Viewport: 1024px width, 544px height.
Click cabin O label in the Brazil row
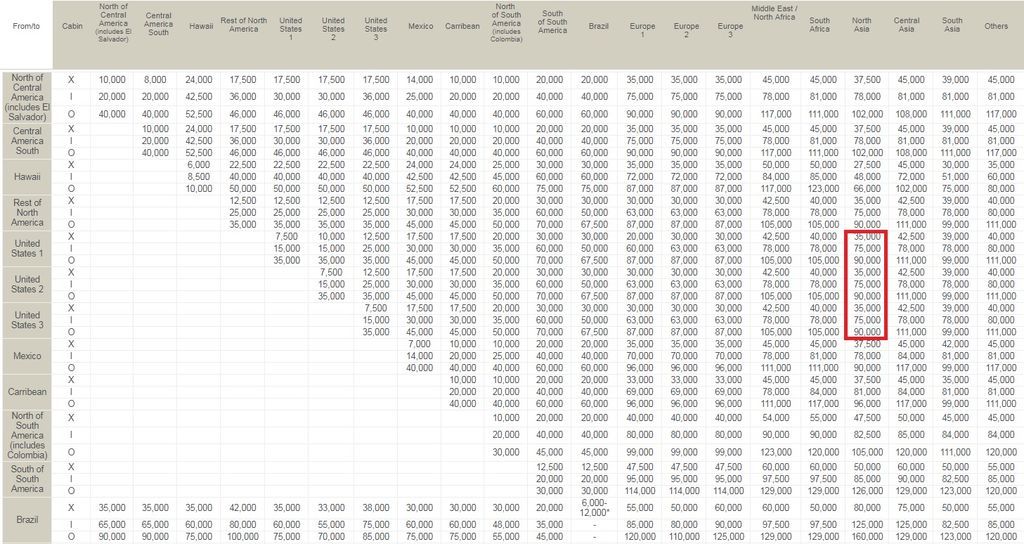coord(71,536)
